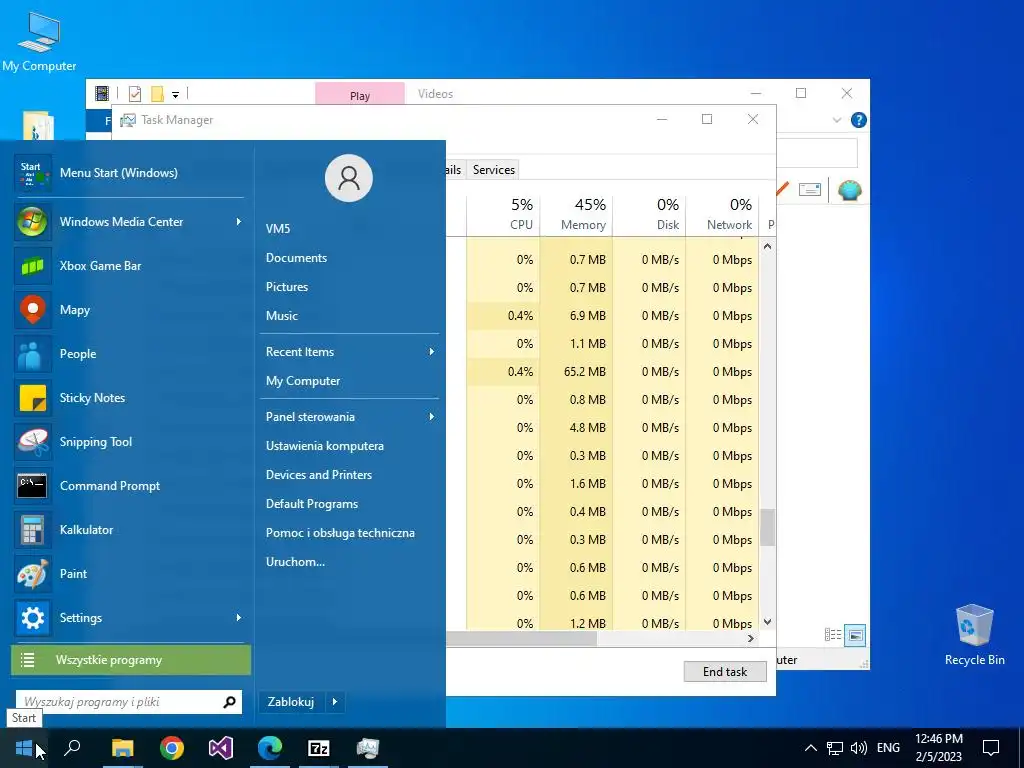
Task: Open Command Prompt
Action: pyautogui.click(x=129, y=486)
